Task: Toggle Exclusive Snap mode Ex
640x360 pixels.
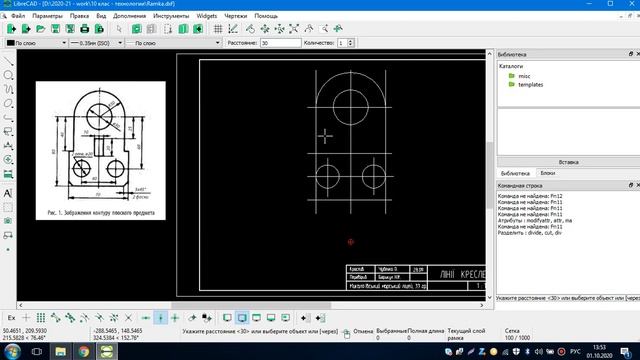Action: [11, 318]
